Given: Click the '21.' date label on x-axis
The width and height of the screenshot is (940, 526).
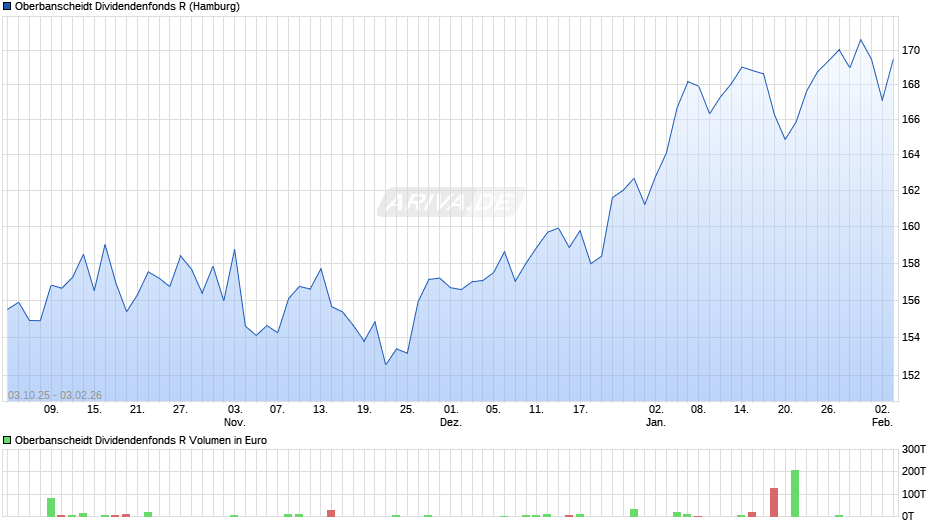Looking at the screenshot, I should (x=137, y=410).
